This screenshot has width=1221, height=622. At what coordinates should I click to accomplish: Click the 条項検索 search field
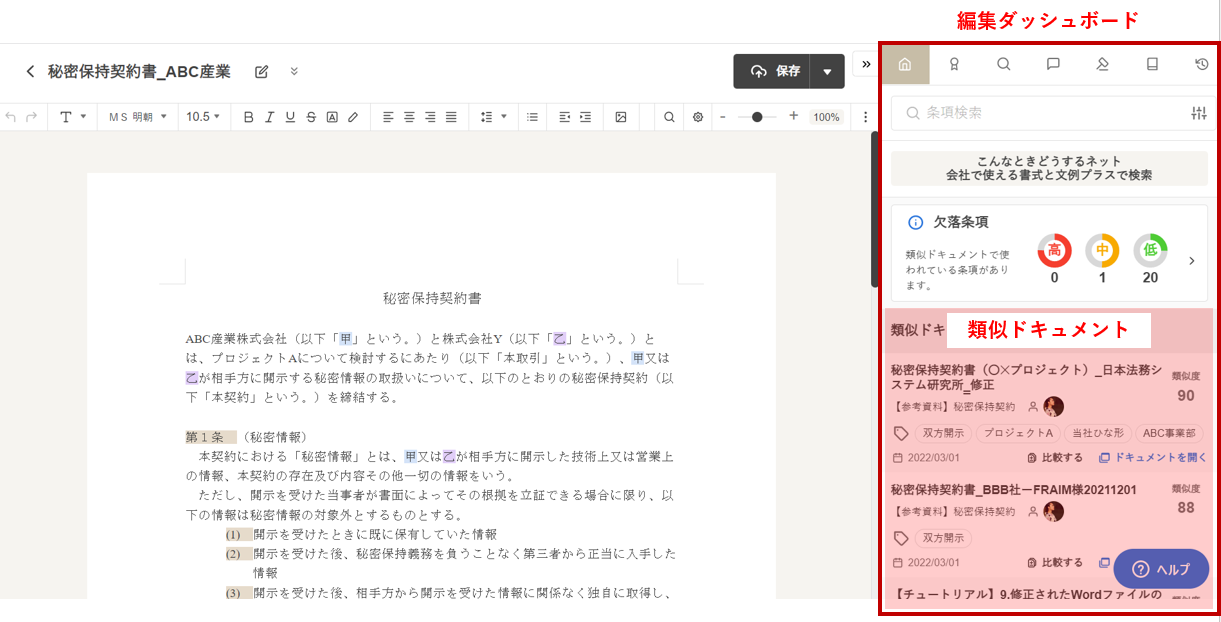point(1040,113)
